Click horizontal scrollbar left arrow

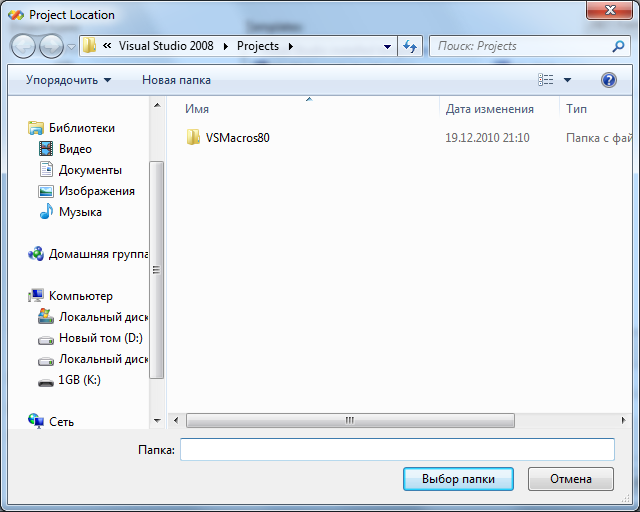(176, 420)
